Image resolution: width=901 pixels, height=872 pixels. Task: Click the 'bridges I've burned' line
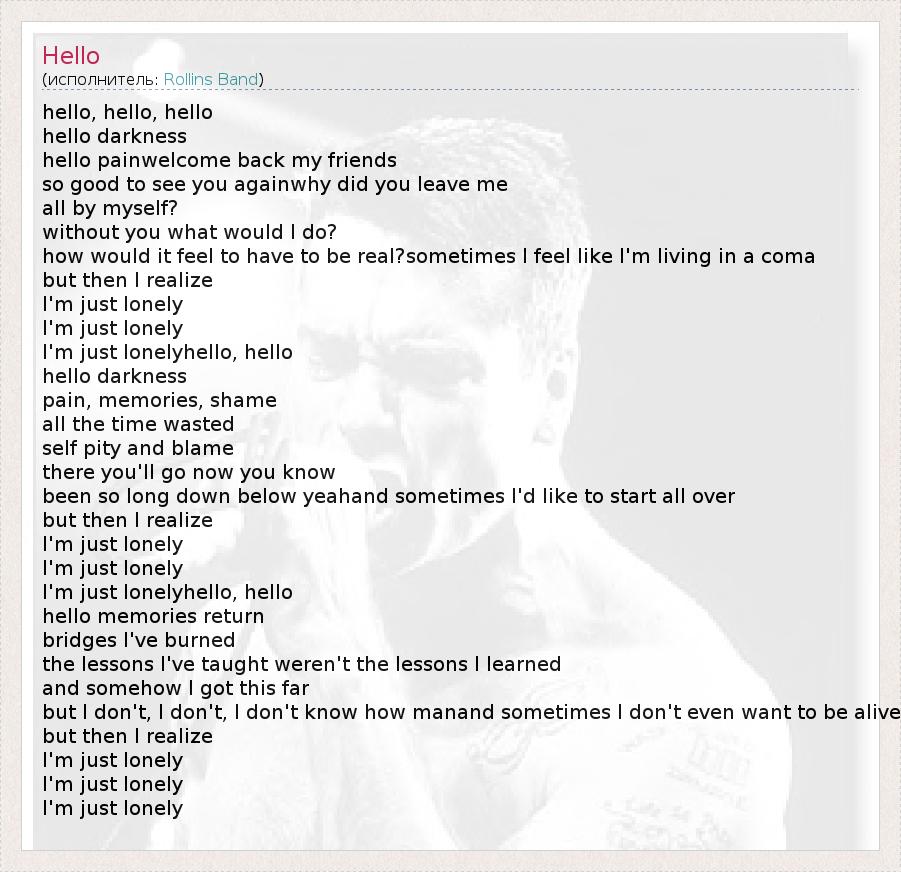point(138,640)
